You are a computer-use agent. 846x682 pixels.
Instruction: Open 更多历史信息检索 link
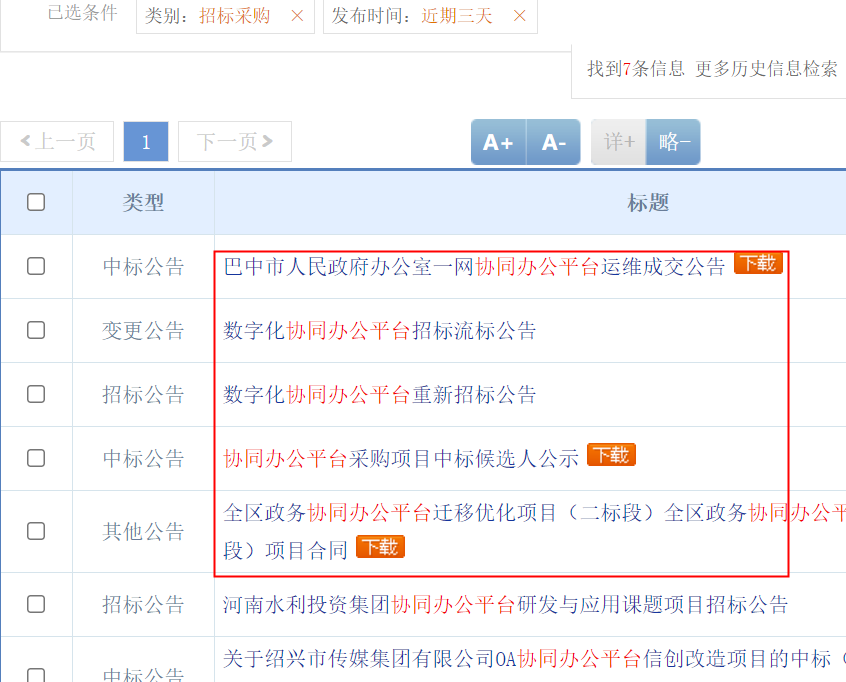(766, 69)
